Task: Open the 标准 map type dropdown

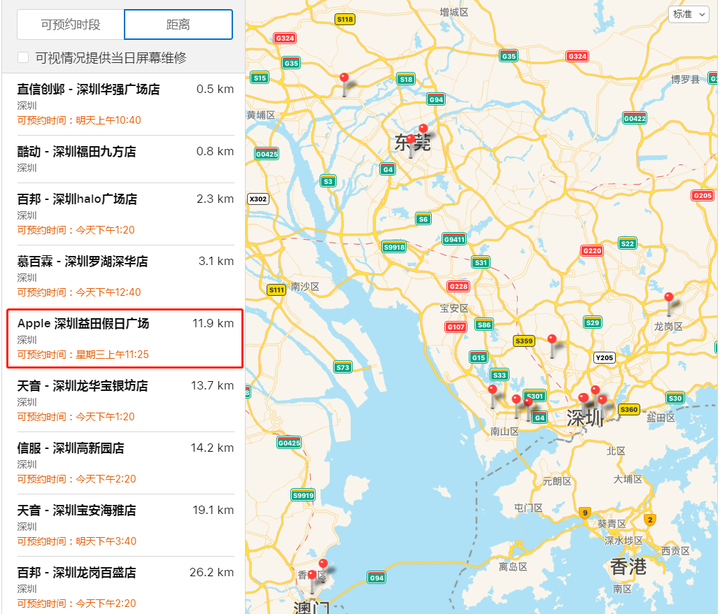Action: pos(689,14)
